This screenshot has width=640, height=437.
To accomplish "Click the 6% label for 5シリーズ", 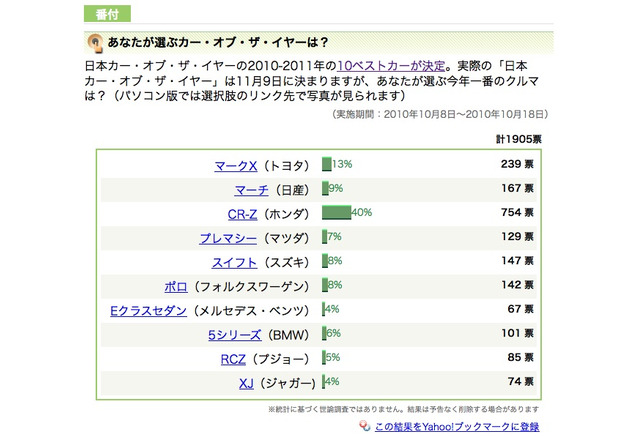I will click(x=334, y=333).
